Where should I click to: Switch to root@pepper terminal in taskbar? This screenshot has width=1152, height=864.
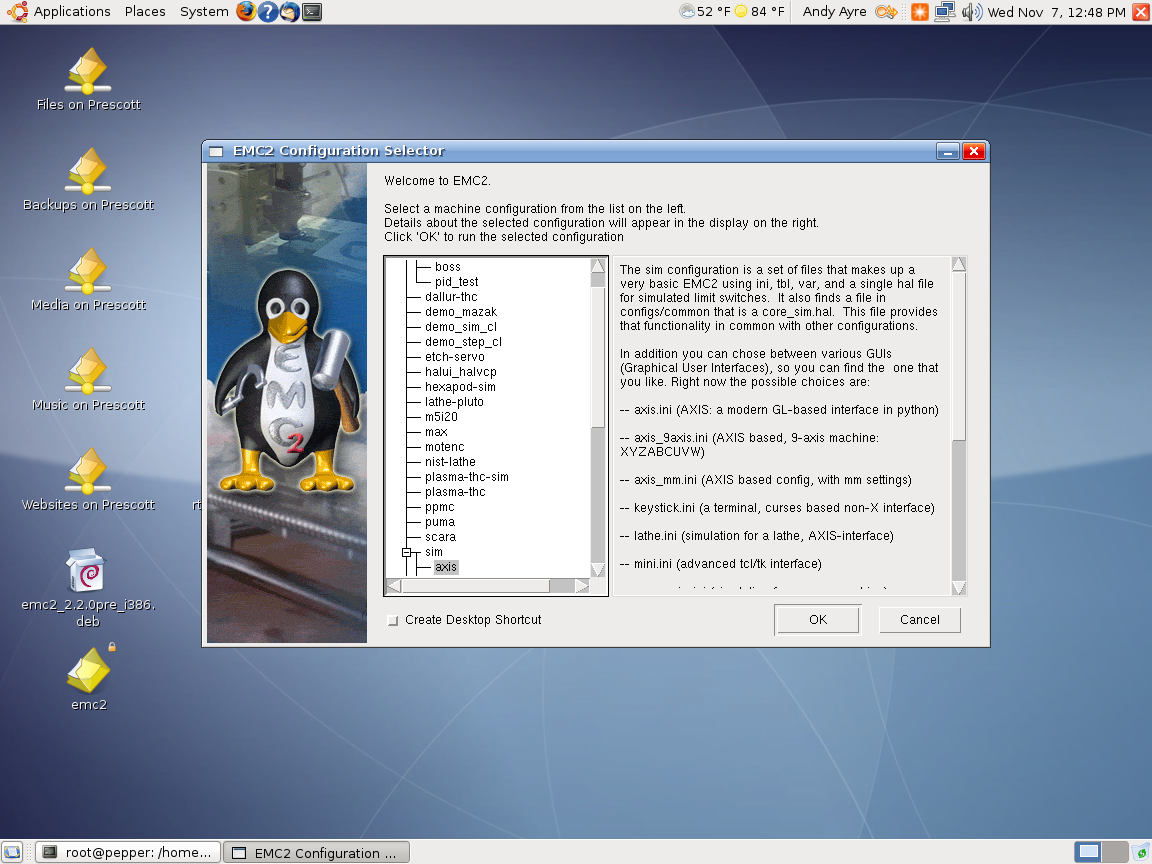128,852
